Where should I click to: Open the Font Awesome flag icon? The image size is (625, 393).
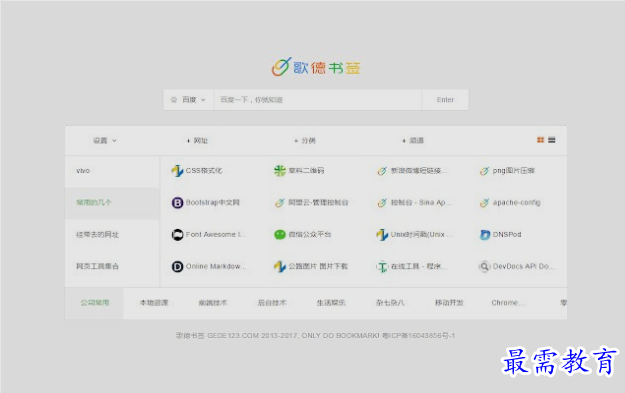coord(177,234)
